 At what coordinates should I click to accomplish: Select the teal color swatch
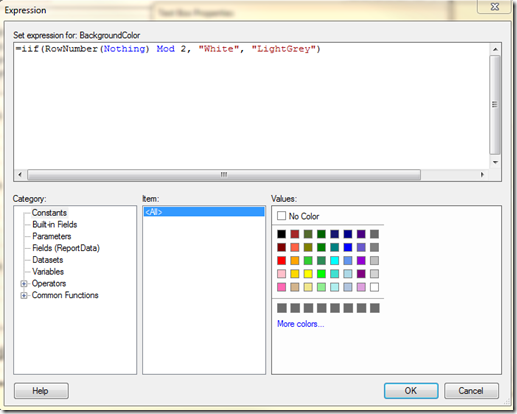point(335,247)
